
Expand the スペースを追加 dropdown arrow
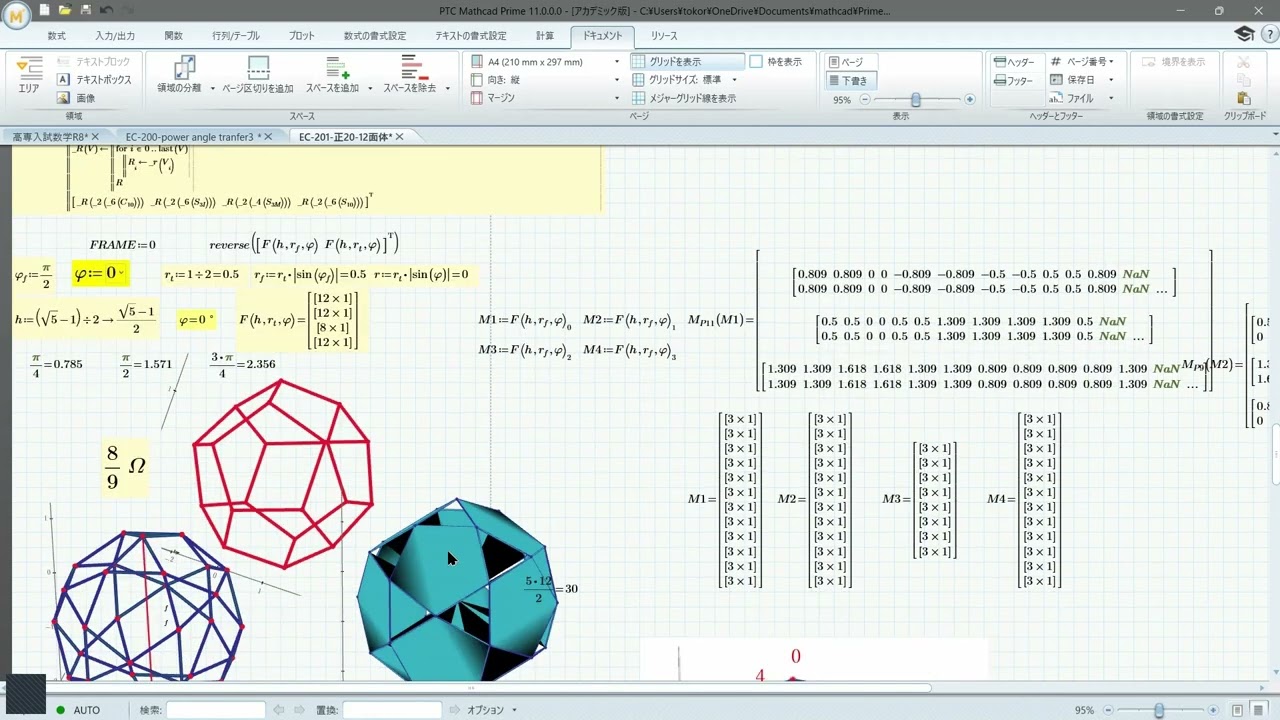click(x=370, y=88)
